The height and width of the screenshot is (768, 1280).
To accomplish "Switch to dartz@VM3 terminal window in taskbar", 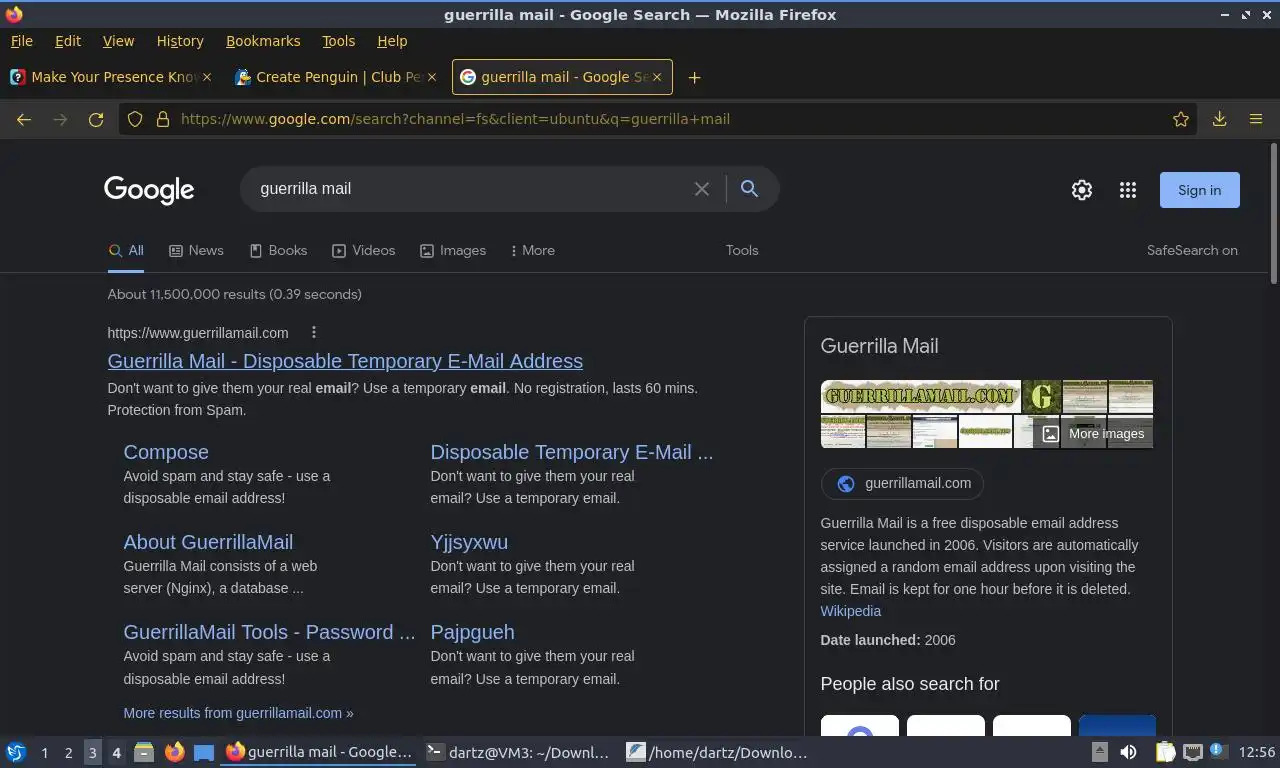I will click(517, 752).
